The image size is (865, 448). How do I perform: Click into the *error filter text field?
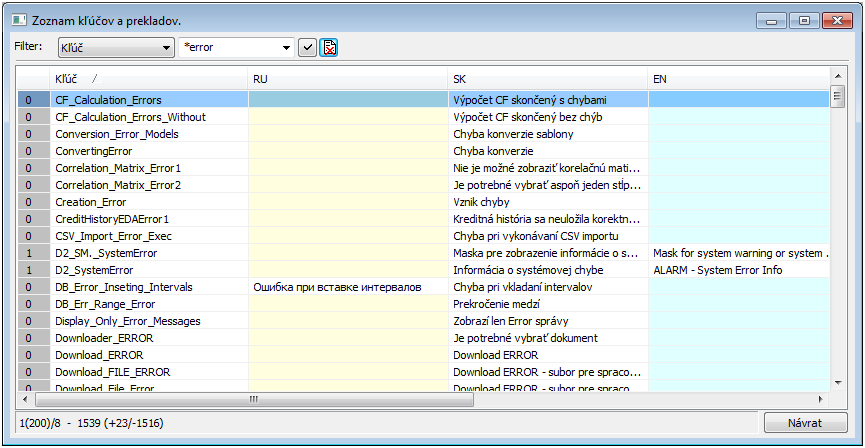click(x=228, y=47)
